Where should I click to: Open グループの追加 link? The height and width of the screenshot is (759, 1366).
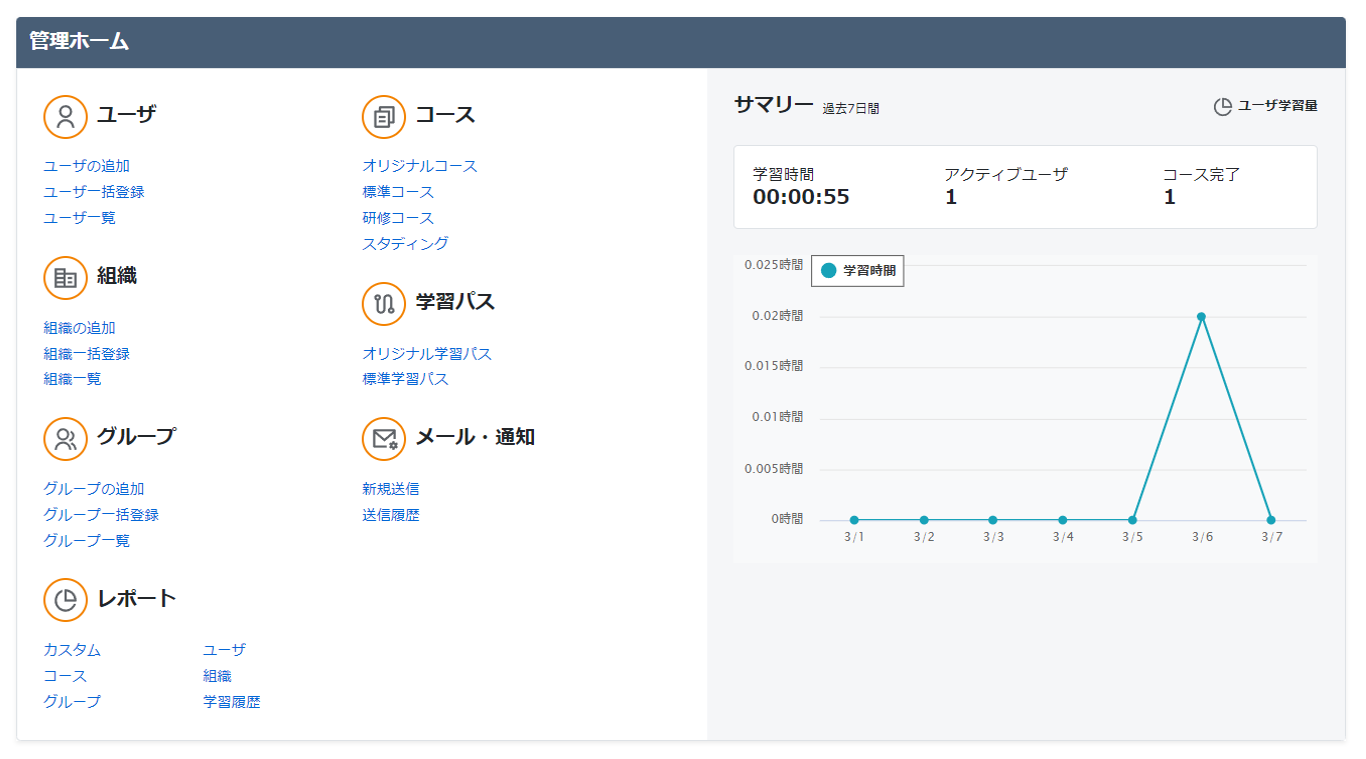coord(94,489)
